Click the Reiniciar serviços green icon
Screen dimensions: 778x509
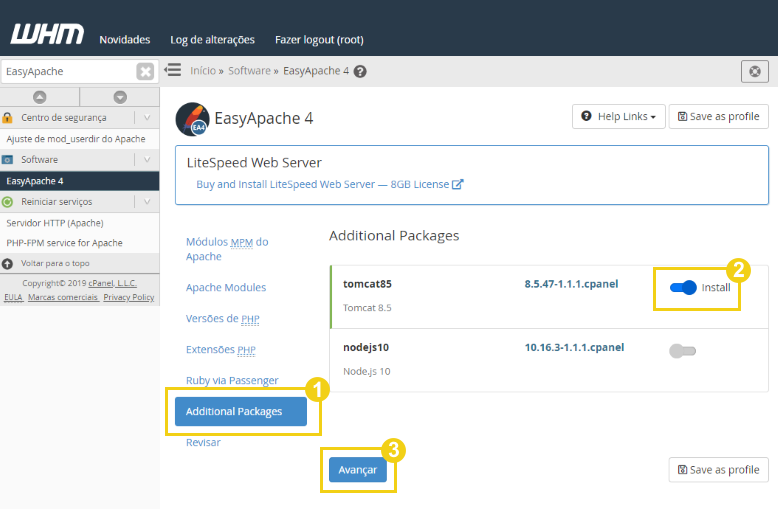7,202
